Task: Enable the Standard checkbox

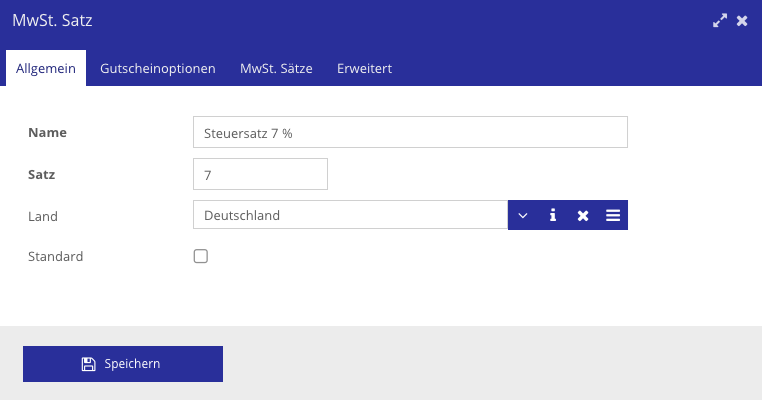Action: tap(201, 256)
